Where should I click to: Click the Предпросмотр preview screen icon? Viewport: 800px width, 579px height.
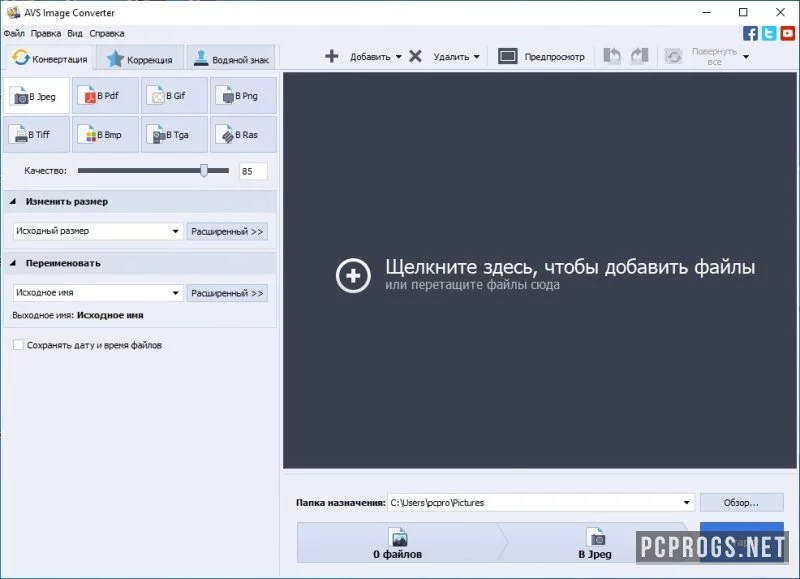(508, 56)
